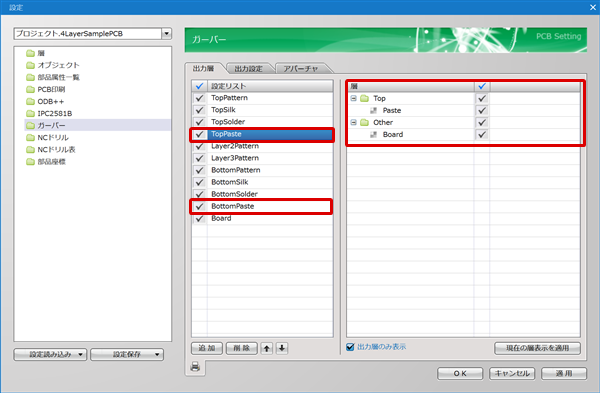Uncheck the Top folder output checkbox

click(x=482, y=98)
